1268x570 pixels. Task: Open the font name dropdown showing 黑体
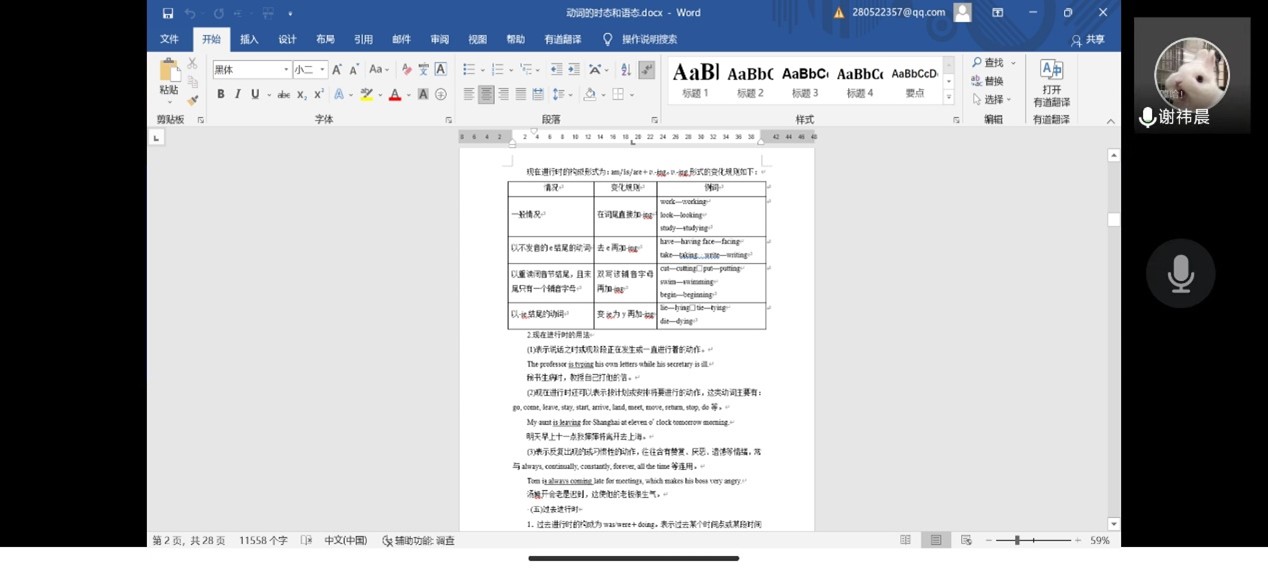pyautogui.click(x=286, y=69)
